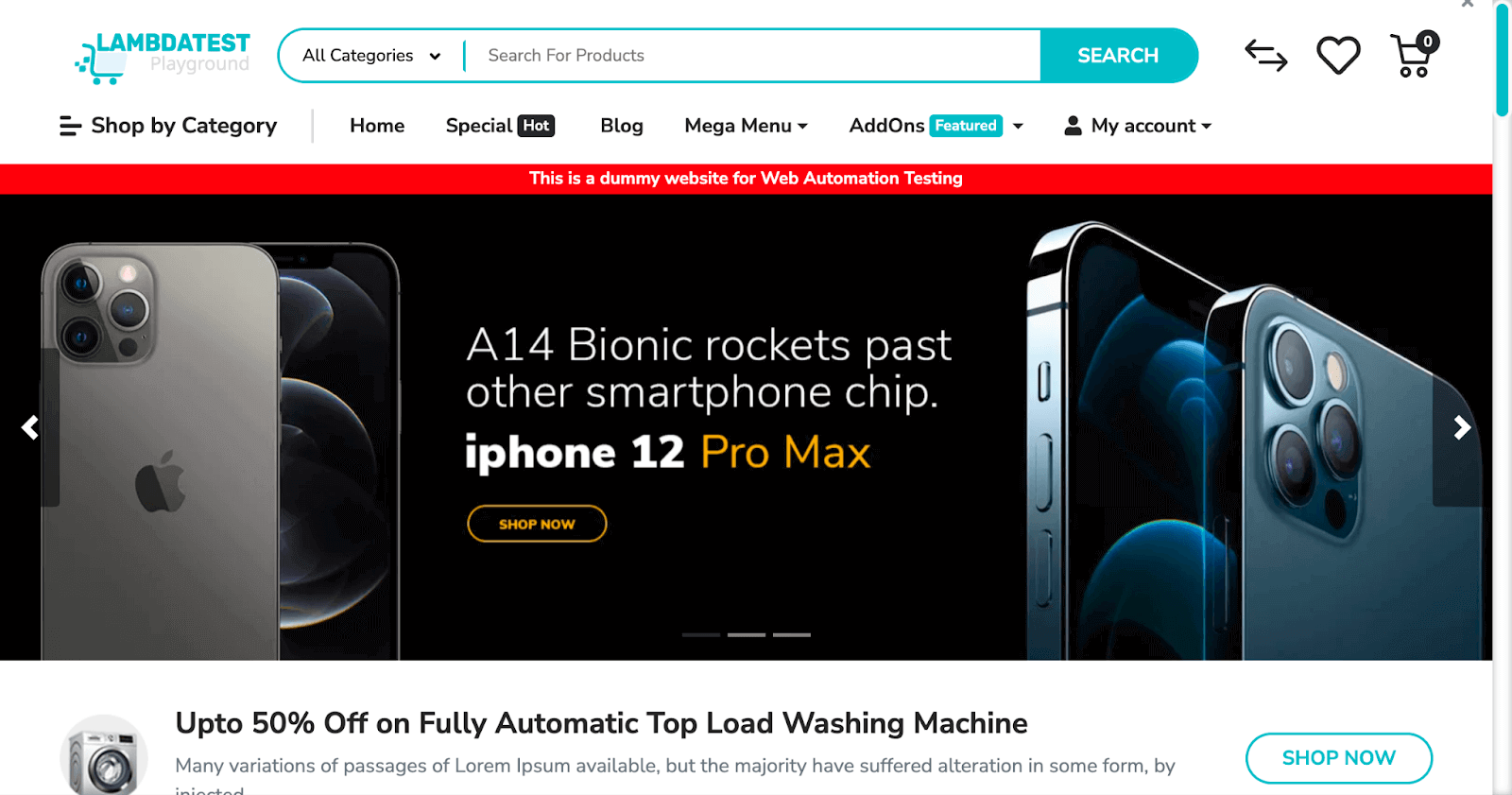The width and height of the screenshot is (1512, 795).
Task: Click the washing machine product image
Action: pos(104,754)
